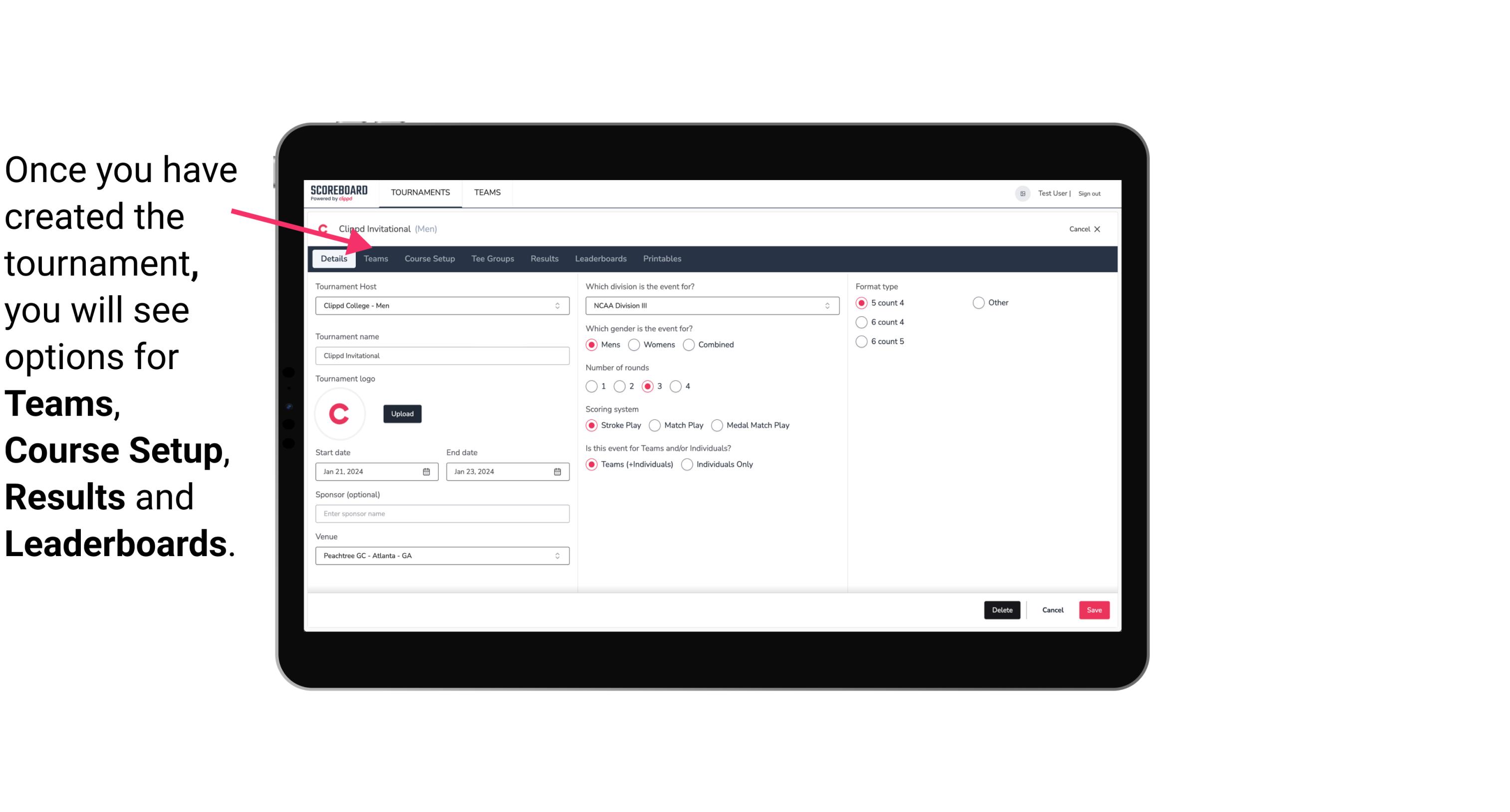Click the start date calendar picker icon
The image size is (1510, 812).
click(427, 471)
